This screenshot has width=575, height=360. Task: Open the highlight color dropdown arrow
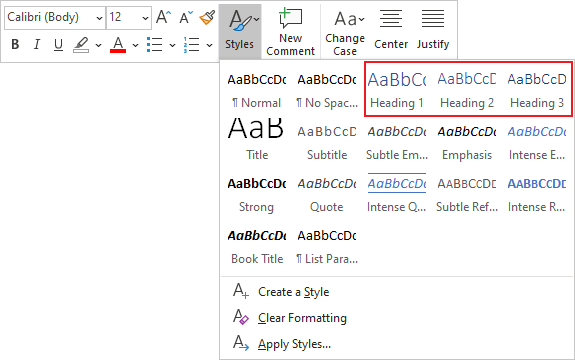coord(98,45)
